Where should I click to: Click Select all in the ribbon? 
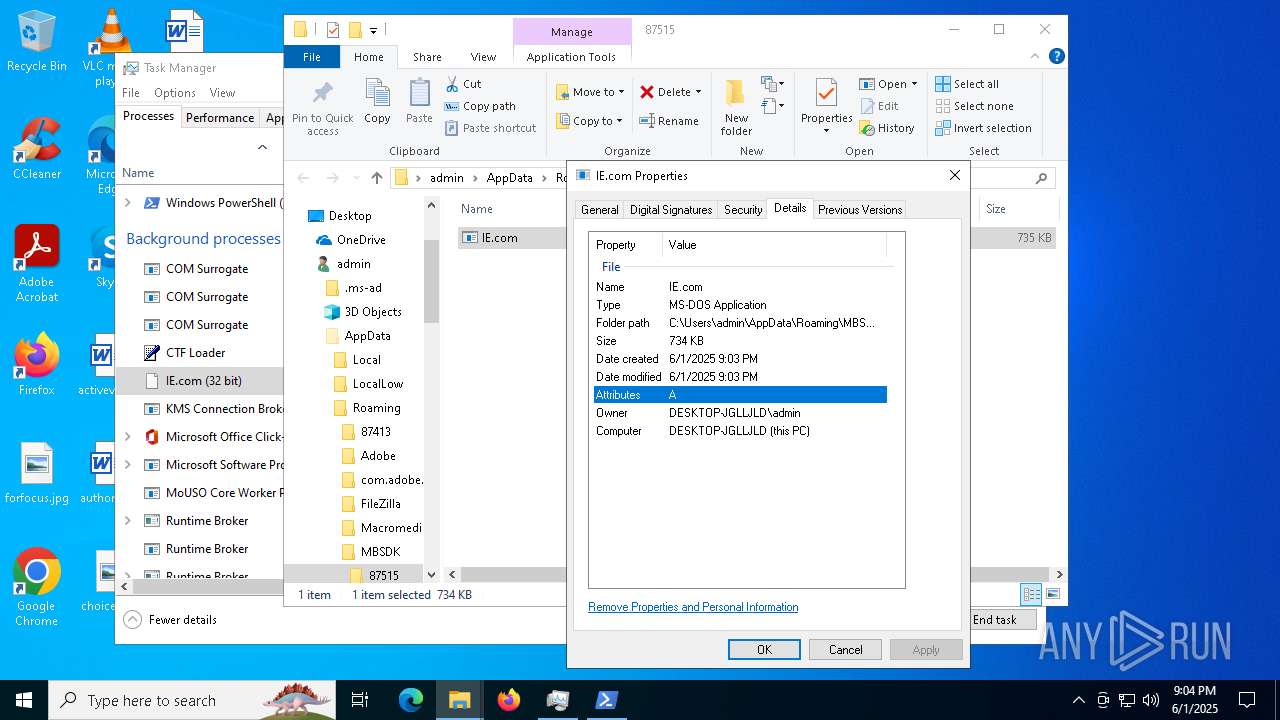[x=967, y=84]
